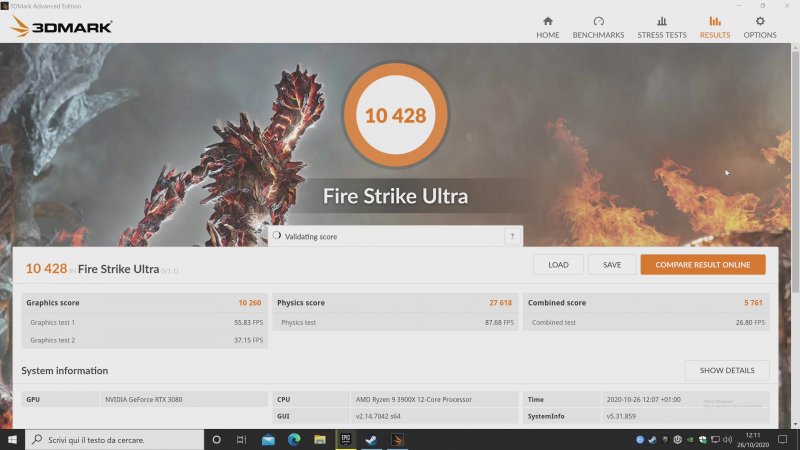Open Epic Games Launcher on the taskbar
Image resolution: width=800 pixels, height=450 pixels.
tap(346, 439)
